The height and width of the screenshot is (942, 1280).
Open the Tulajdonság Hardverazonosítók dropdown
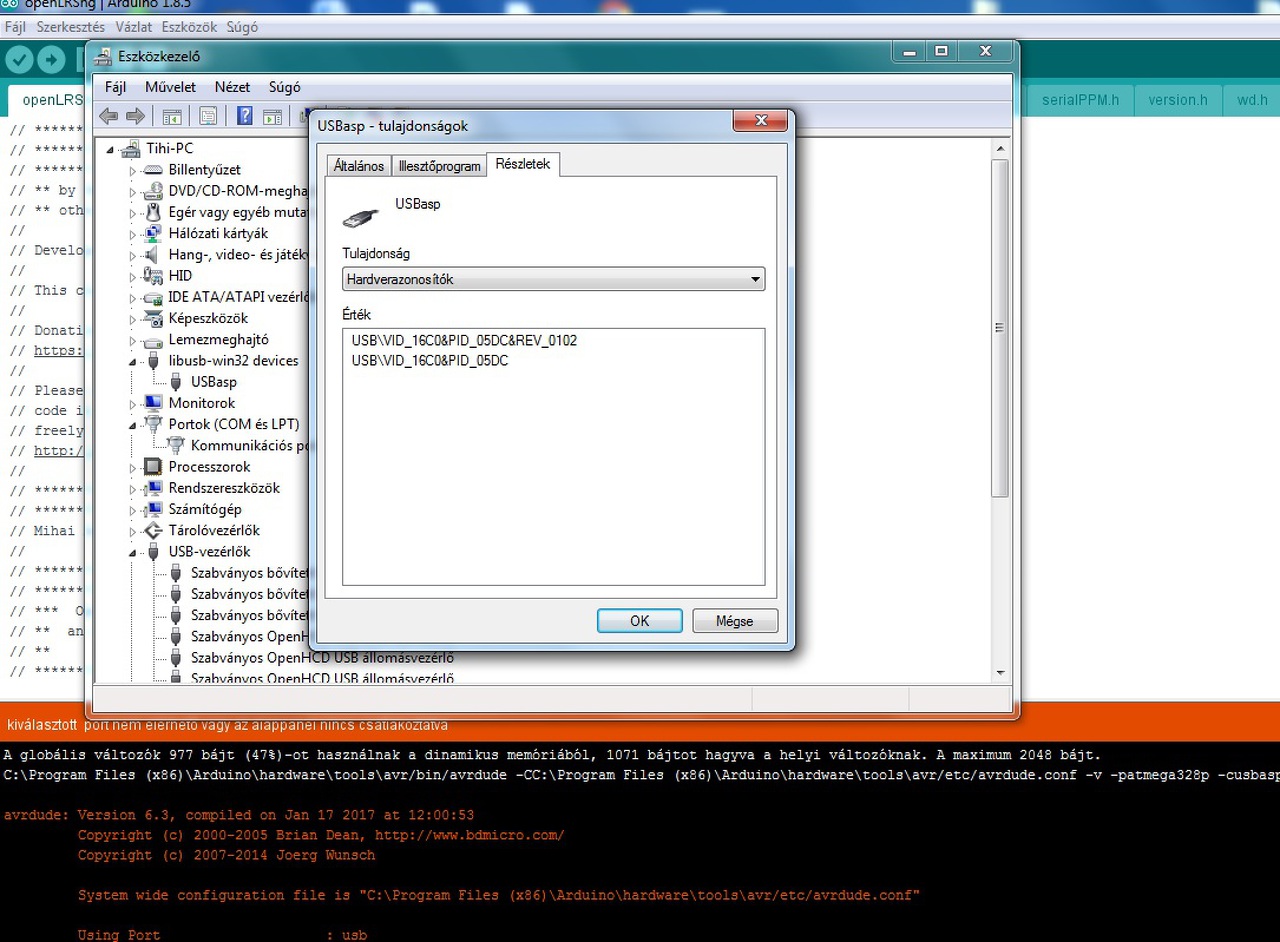(553, 279)
